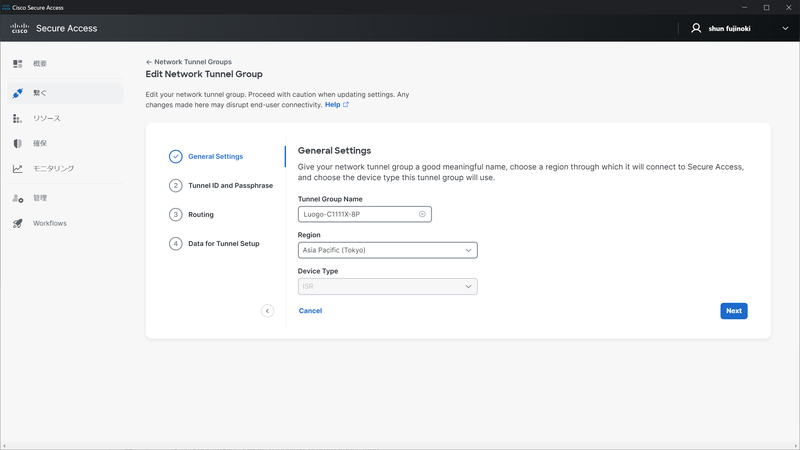Open the Device Type dropdown
Screen dimensions: 800x450
coord(388,287)
